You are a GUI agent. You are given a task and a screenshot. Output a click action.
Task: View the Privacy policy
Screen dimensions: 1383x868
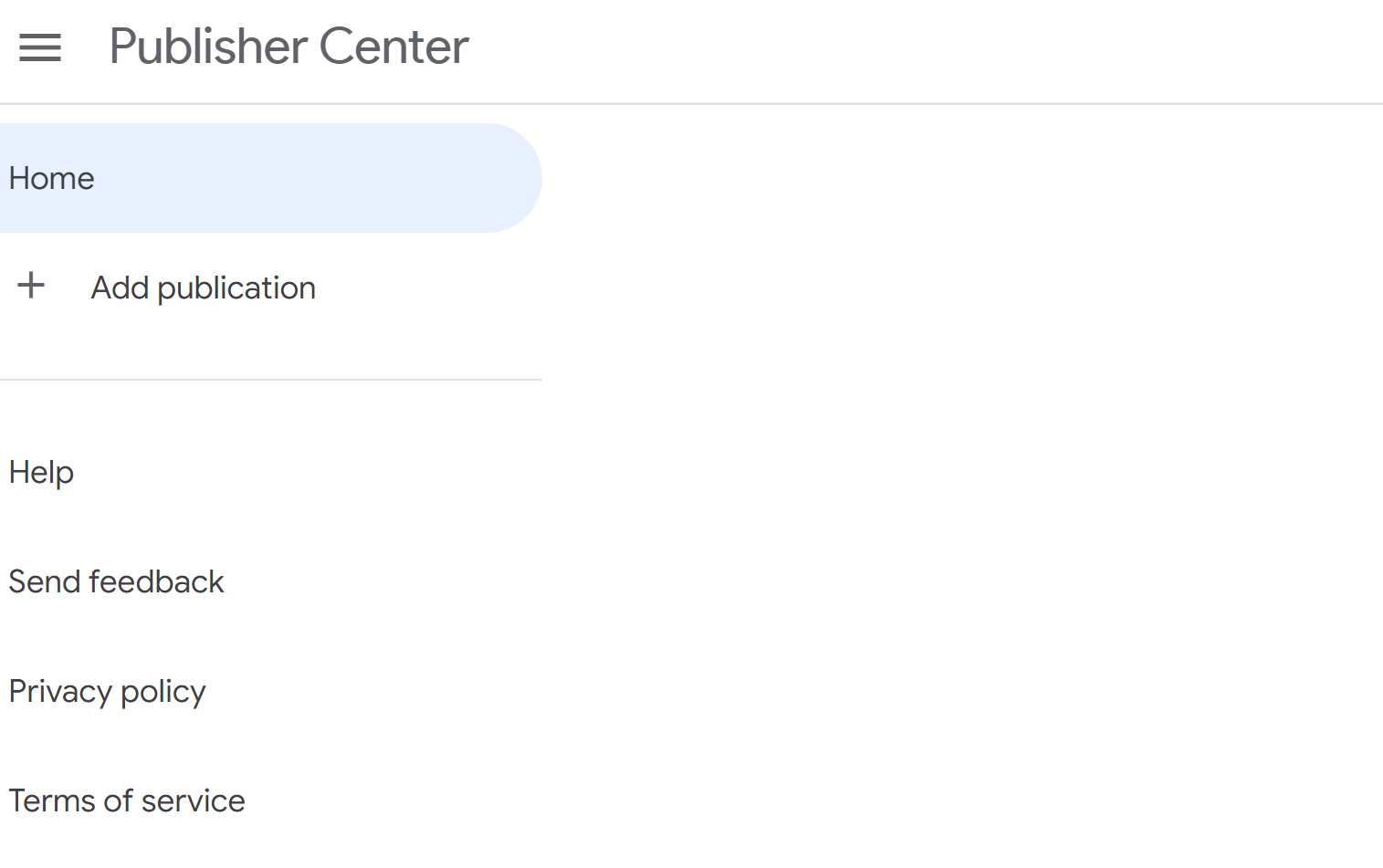click(107, 691)
